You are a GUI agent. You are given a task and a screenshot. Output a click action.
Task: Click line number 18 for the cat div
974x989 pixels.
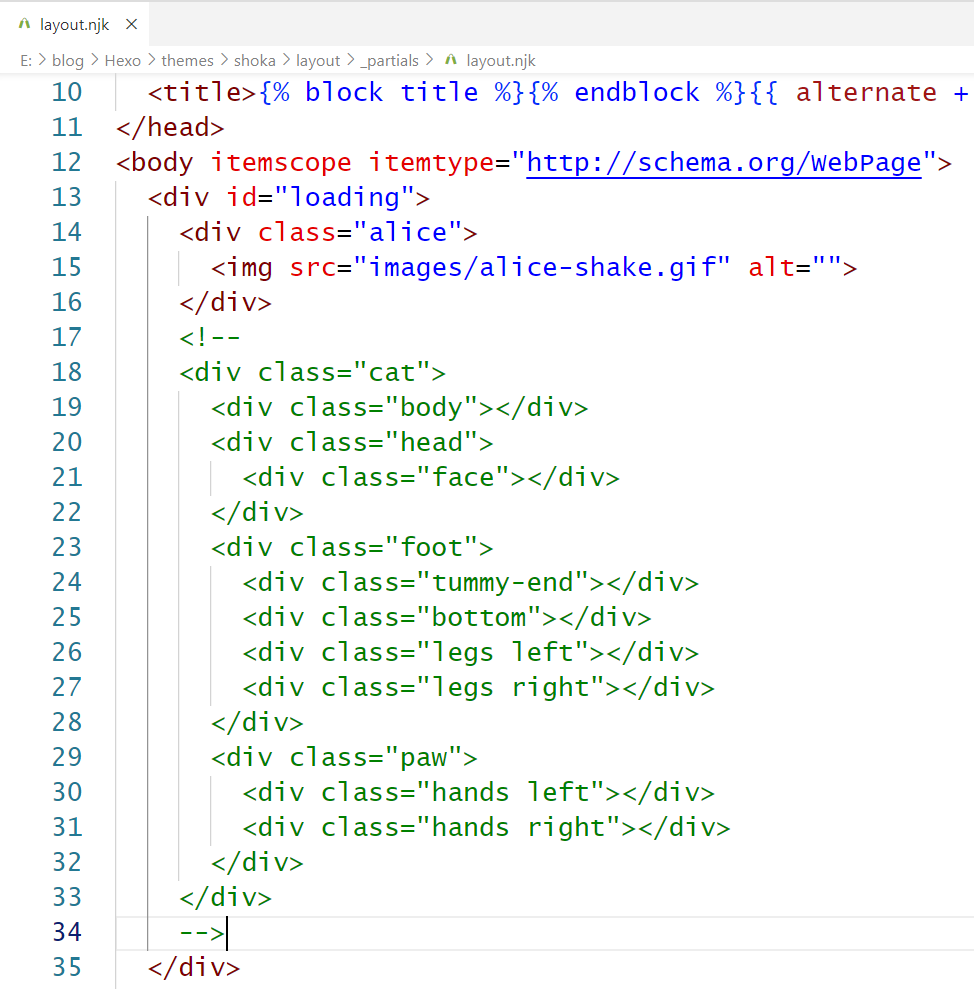[x=66, y=372]
